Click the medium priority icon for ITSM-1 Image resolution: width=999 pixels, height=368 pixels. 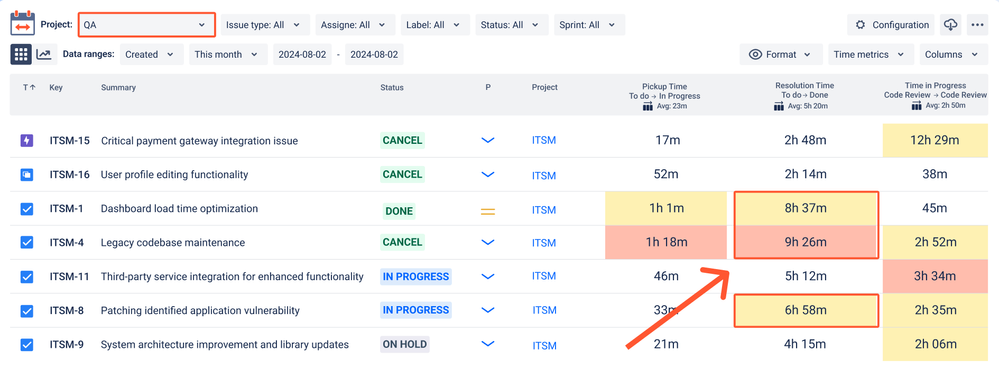point(487,211)
